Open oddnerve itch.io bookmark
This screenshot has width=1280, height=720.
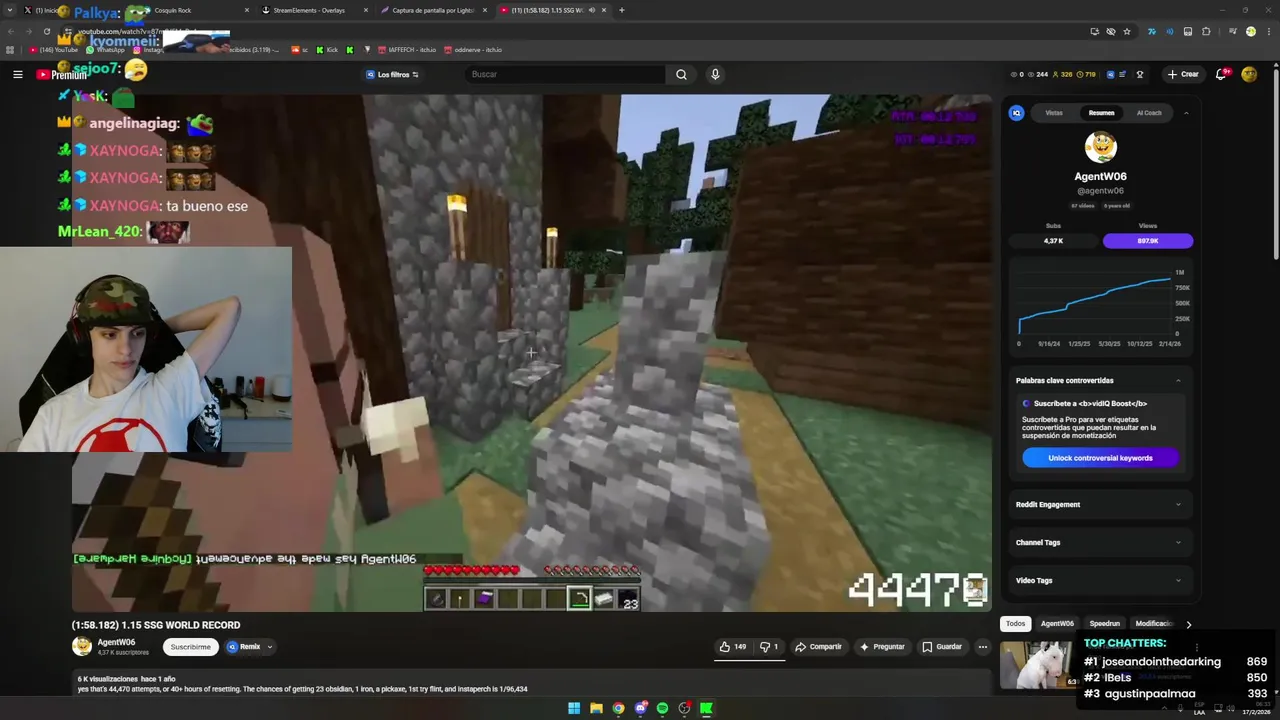click(x=472, y=49)
